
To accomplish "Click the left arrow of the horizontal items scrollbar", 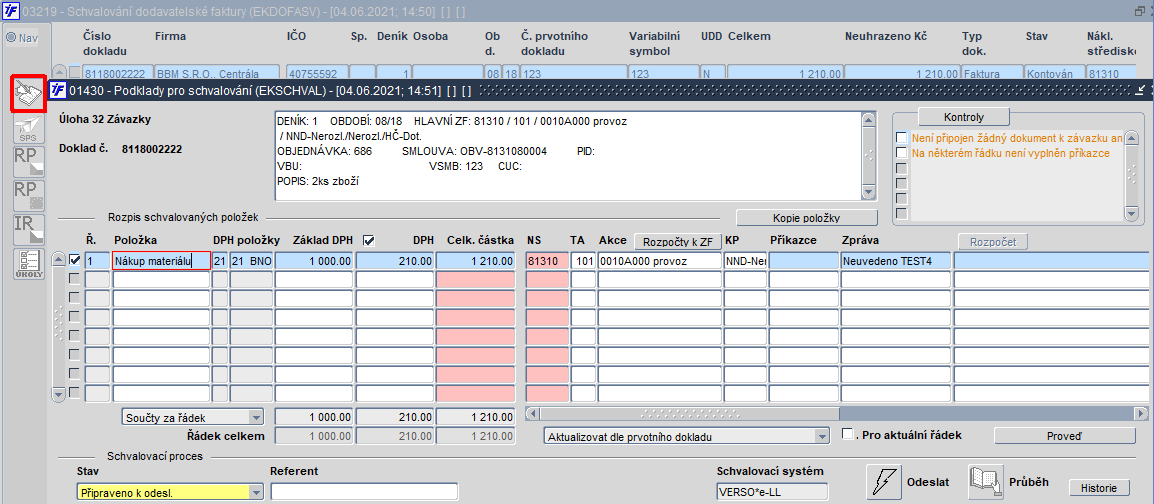I will pyautogui.click(x=532, y=413).
